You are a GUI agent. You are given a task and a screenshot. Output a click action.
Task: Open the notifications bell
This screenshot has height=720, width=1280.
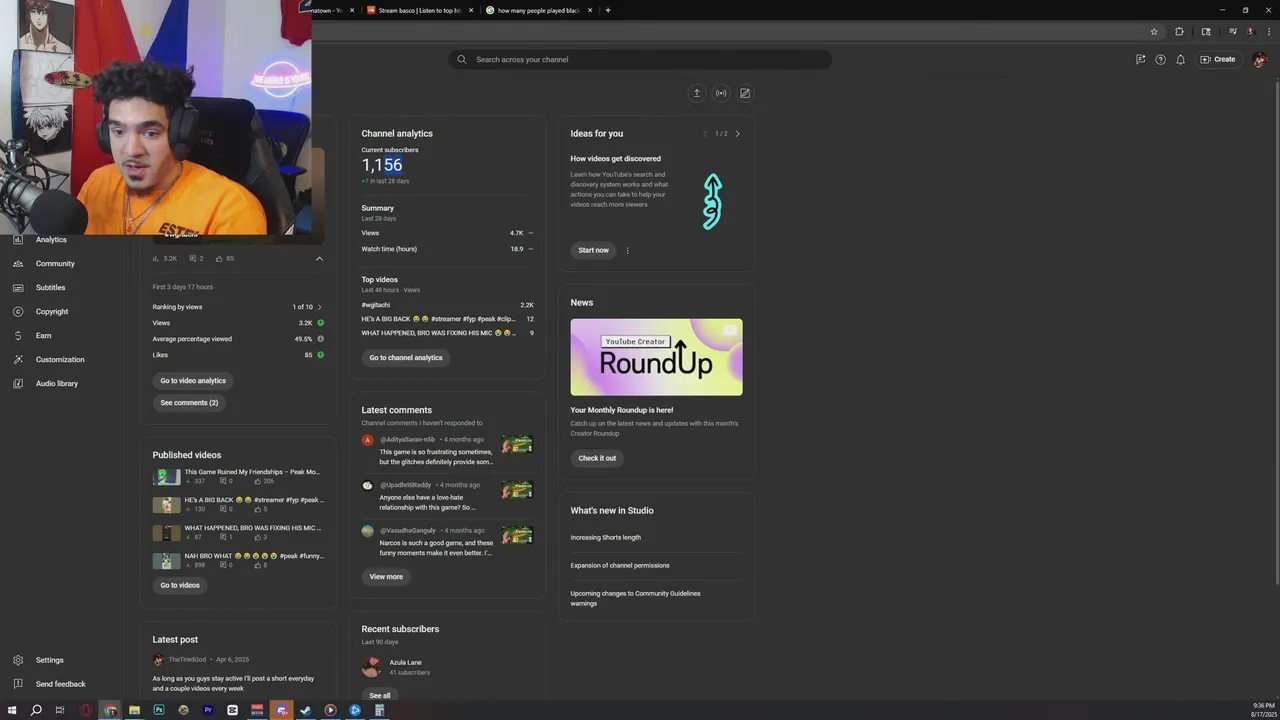1180,59
